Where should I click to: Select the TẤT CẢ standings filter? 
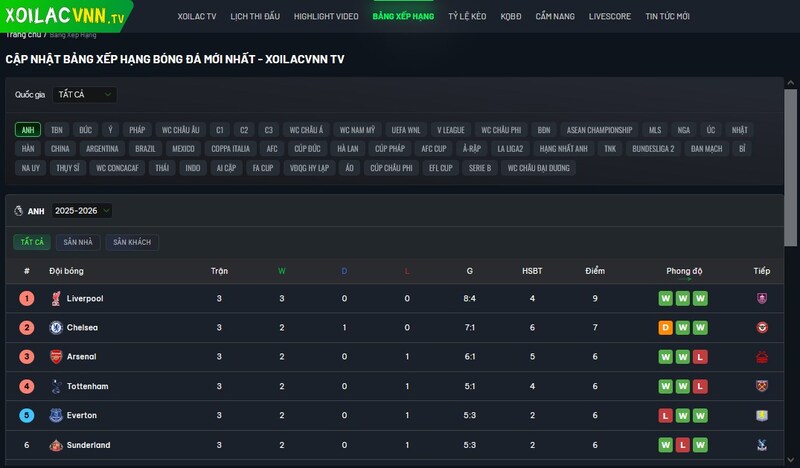[x=31, y=242]
